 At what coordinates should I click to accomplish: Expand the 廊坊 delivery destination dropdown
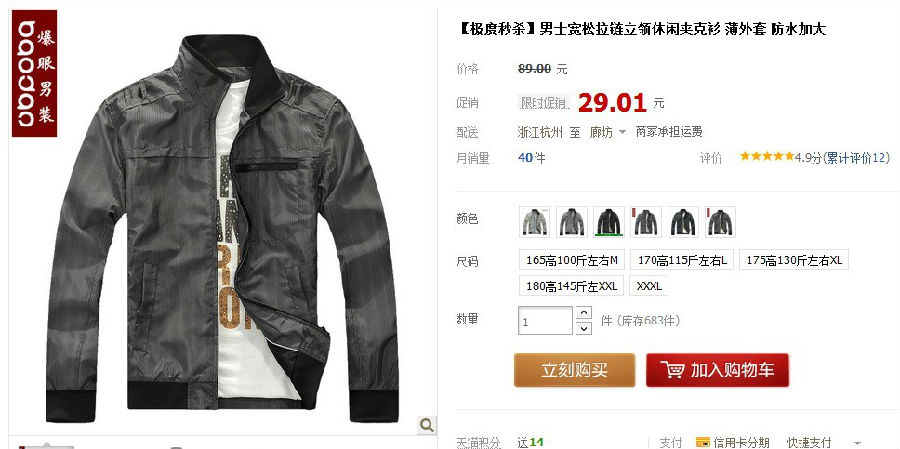click(607, 133)
